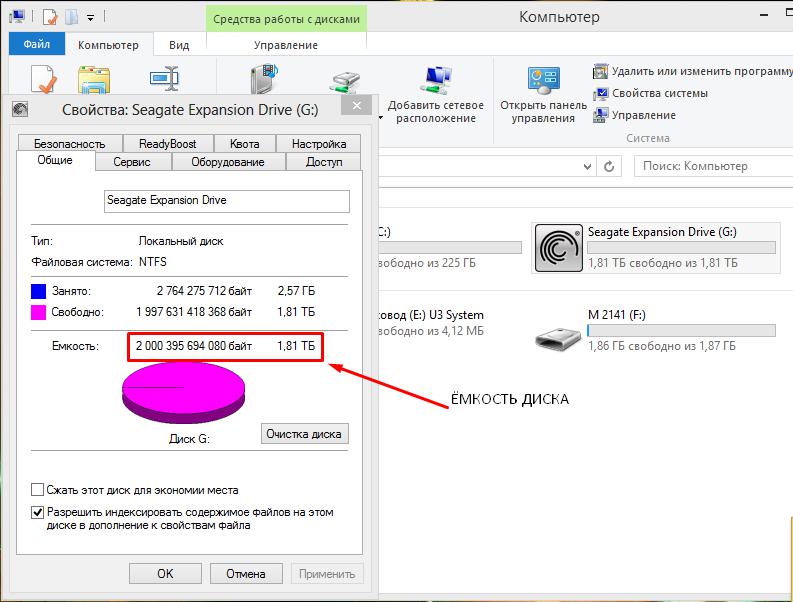Click the Seagate drive logo icon
This screenshot has height=602, width=793.
coord(559,248)
